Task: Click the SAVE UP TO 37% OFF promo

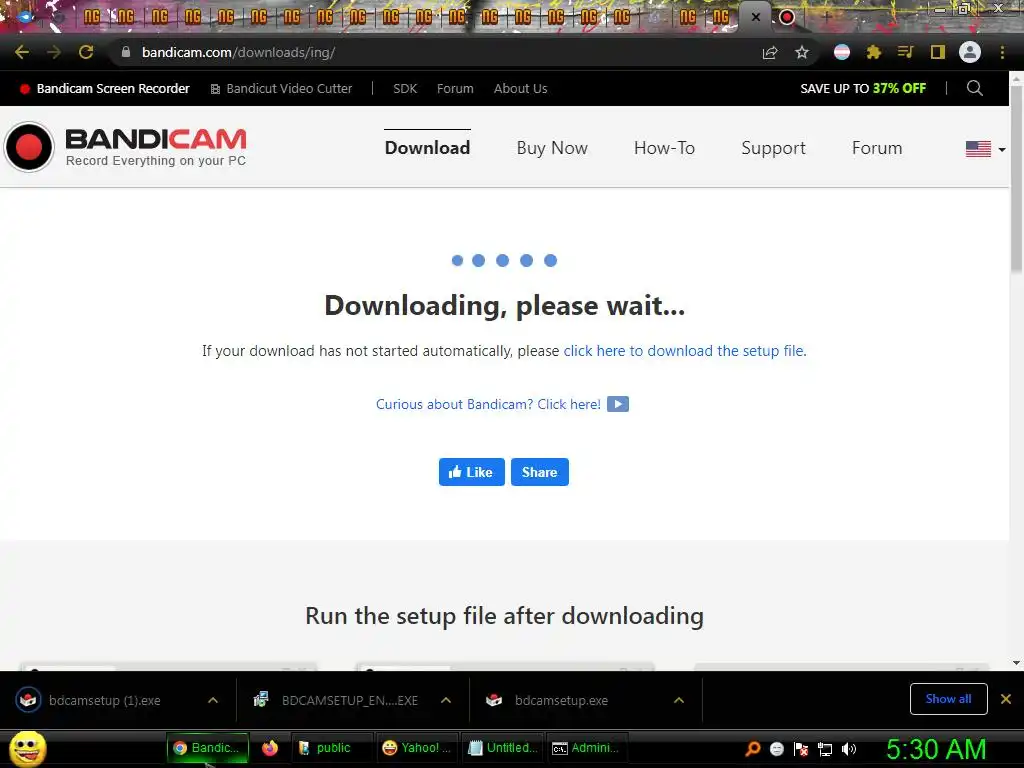Action: pyautogui.click(x=863, y=88)
